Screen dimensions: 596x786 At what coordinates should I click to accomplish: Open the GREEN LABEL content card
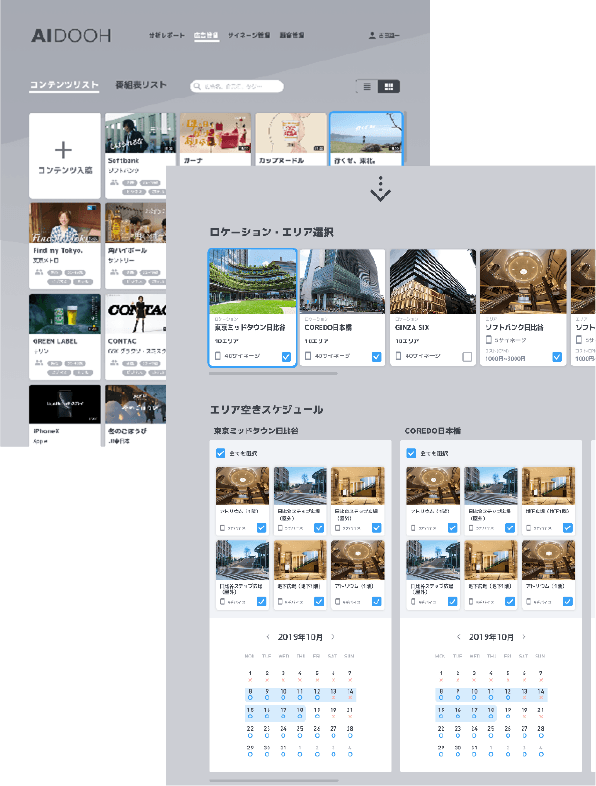click(65, 337)
